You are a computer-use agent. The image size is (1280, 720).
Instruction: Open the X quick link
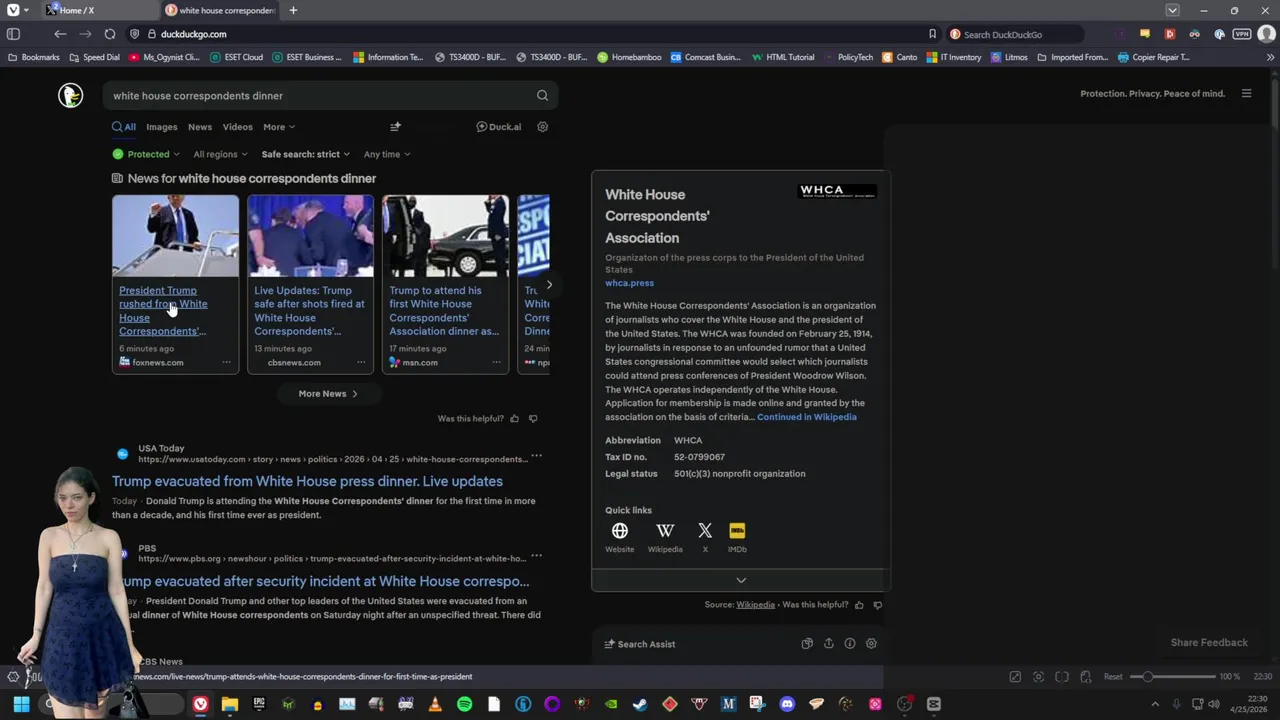[x=705, y=537]
